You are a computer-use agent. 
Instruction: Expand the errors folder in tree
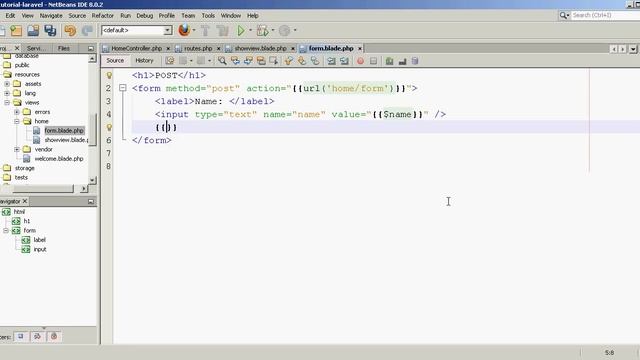pyautogui.click(x=17, y=112)
